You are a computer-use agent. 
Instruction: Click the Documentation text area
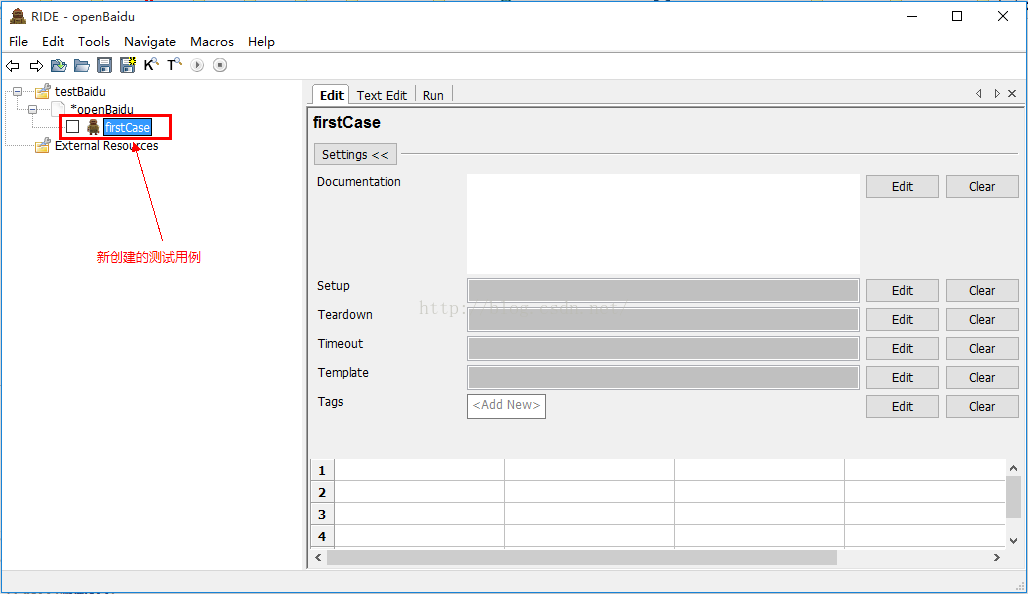click(663, 224)
